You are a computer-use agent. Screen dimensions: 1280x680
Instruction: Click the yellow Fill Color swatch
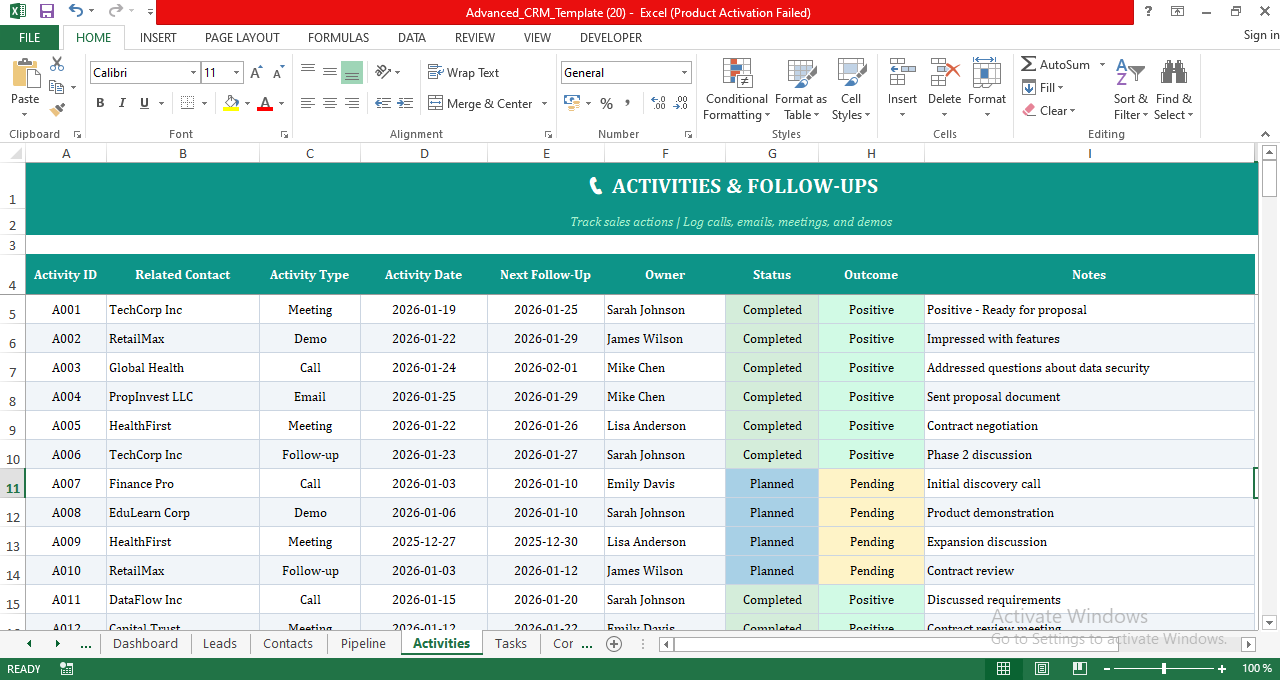[x=231, y=103]
